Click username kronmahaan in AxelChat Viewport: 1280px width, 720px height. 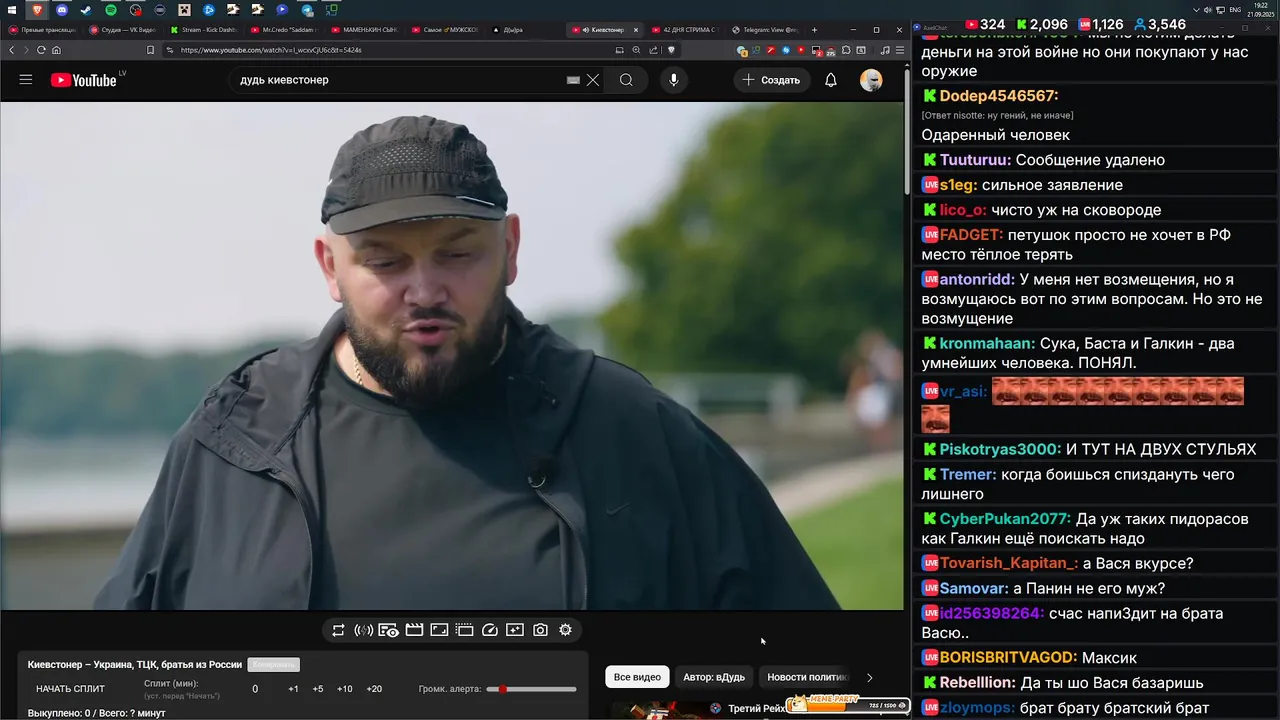[x=987, y=343]
